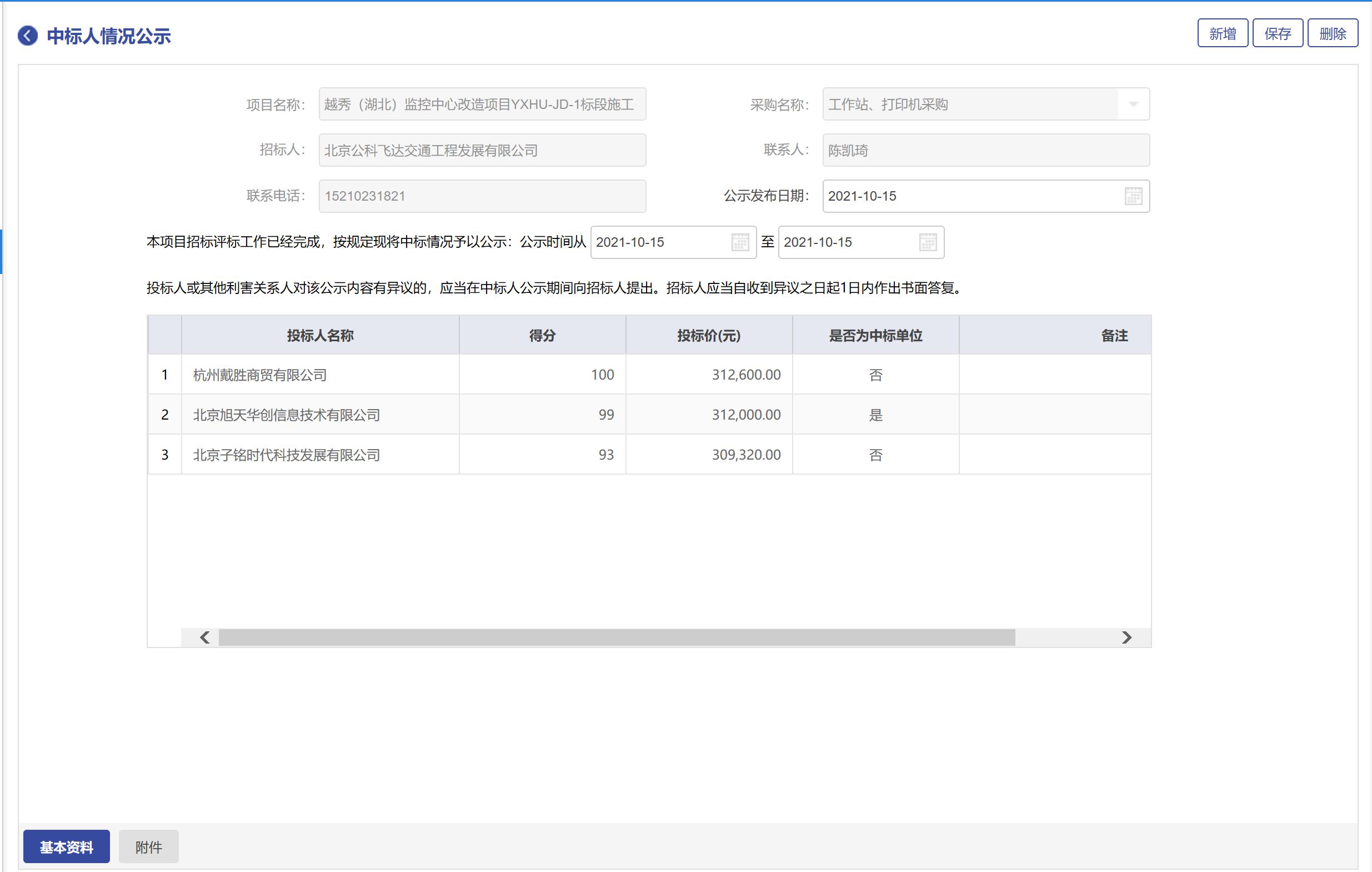The width and height of the screenshot is (1372, 872).
Task: Select row 北京旭天华创信息技术有限公司
Action: 287,415
